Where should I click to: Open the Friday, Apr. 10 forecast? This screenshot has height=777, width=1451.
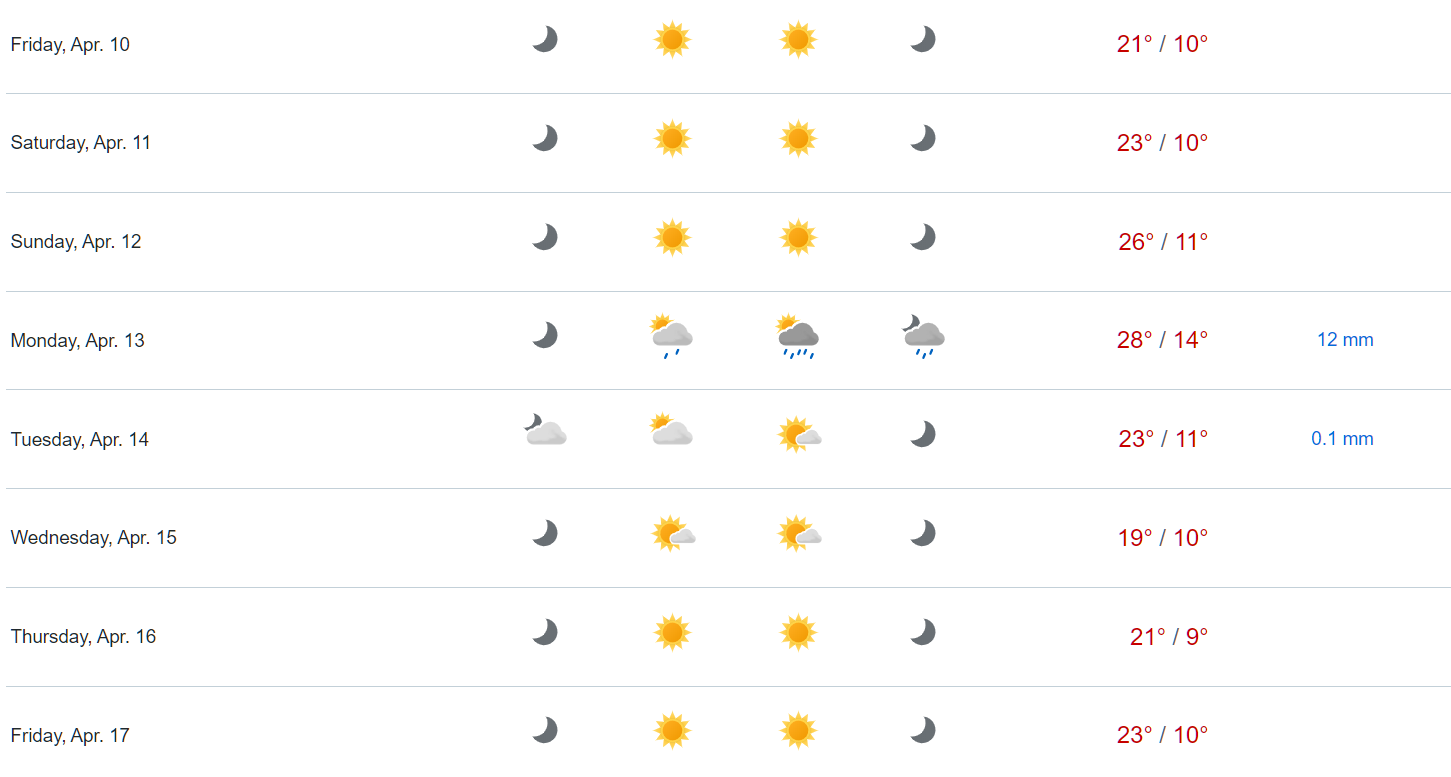[728, 44]
